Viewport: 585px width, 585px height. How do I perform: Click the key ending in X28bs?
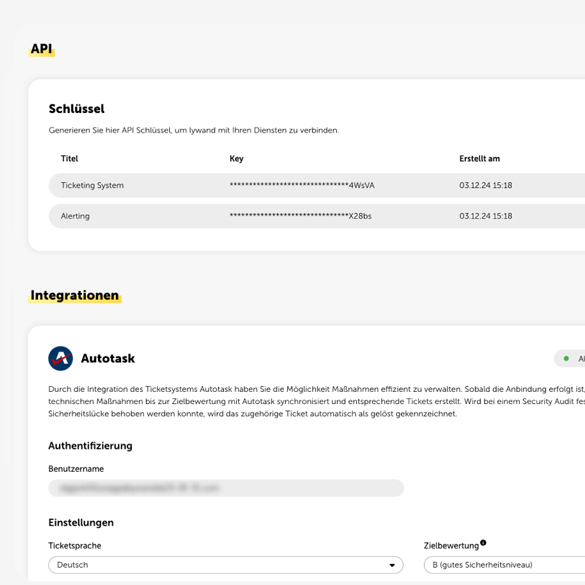pyautogui.click(x=300, y=216)
